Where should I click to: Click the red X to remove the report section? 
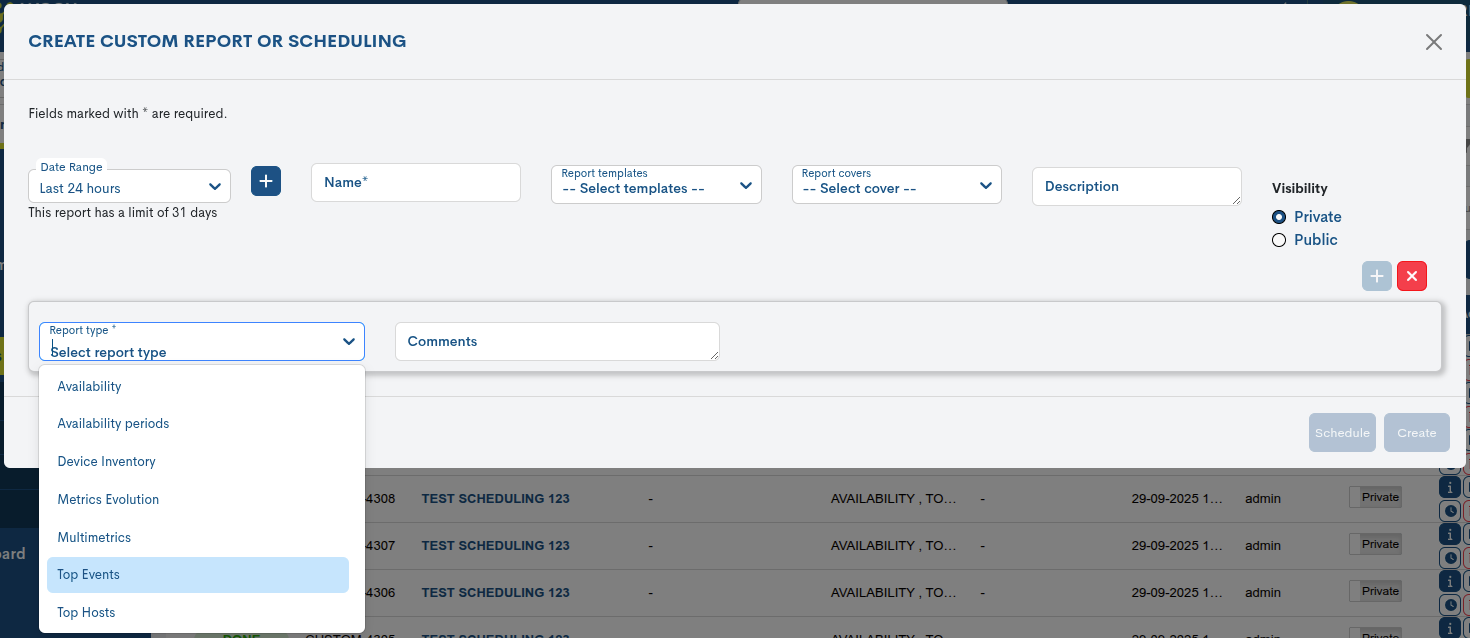point(1411,276)
